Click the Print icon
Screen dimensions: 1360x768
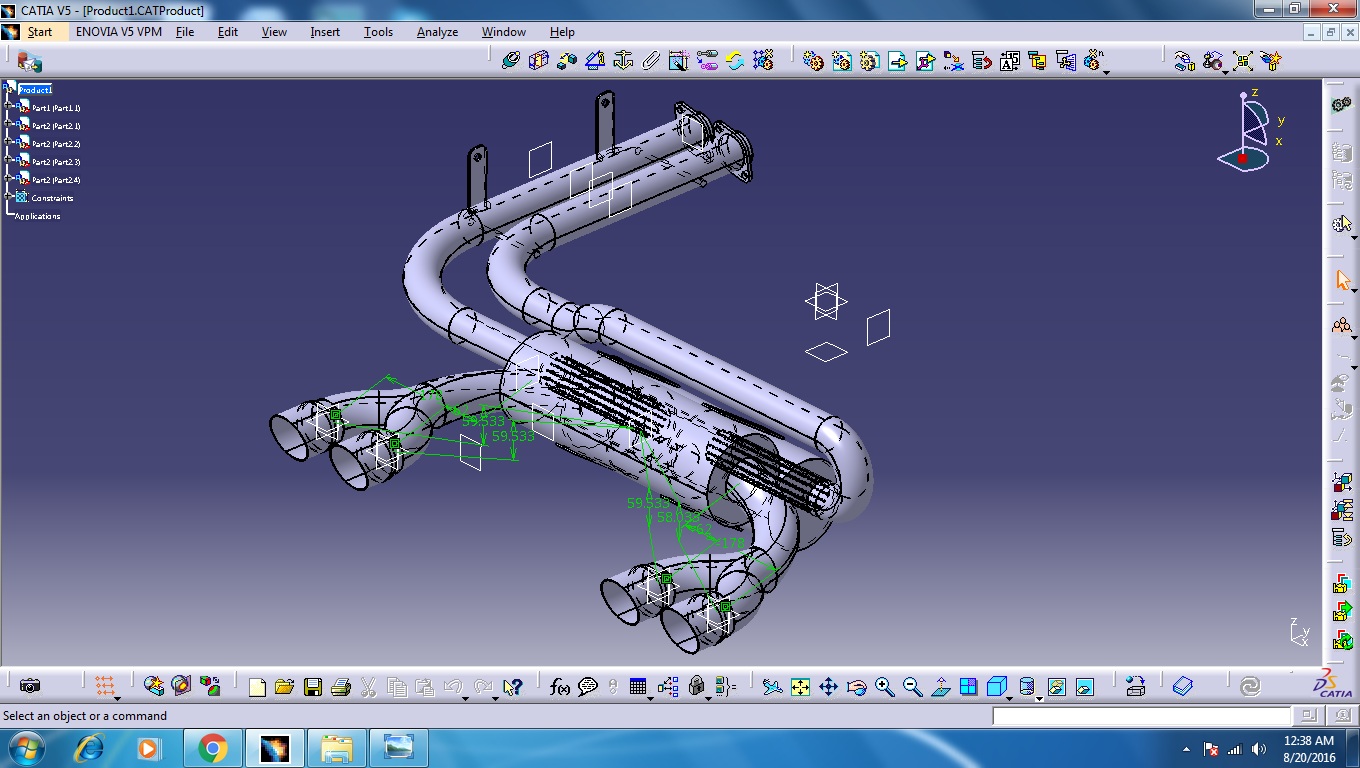pos(341,687)
